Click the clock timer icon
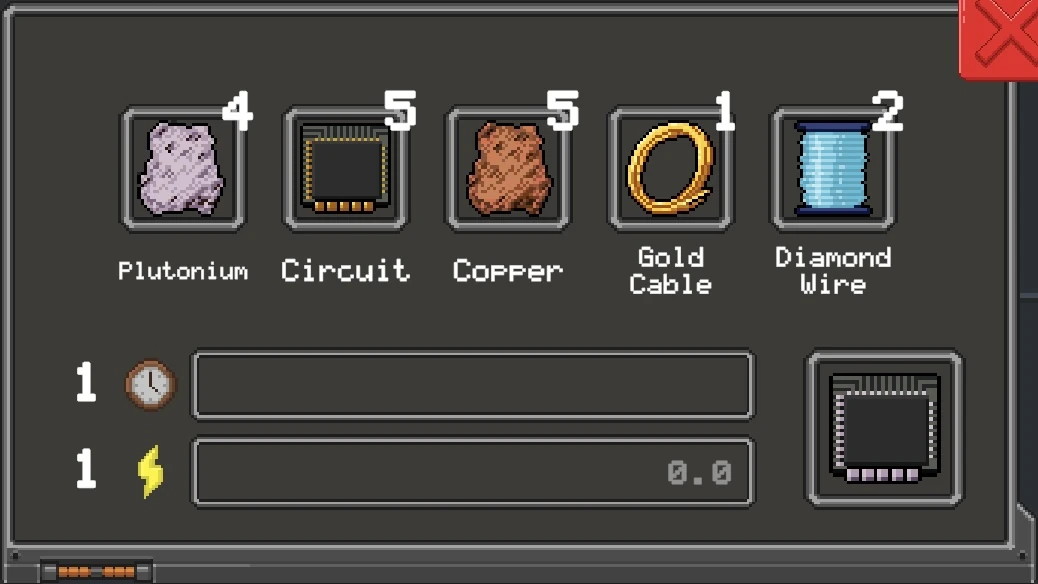This screenshot has width=1038, height=584. point(151,385)
